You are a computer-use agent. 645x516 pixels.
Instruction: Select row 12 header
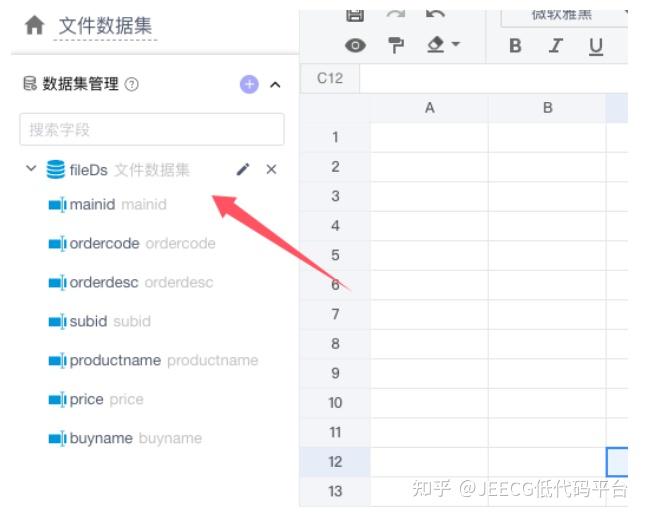tap(335, 462)
